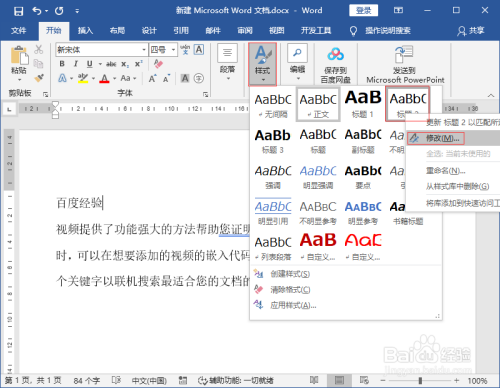Screen dimensions: 500x388
Task: Click the Clear Formatting eraser icon
Action: [158, 64]
